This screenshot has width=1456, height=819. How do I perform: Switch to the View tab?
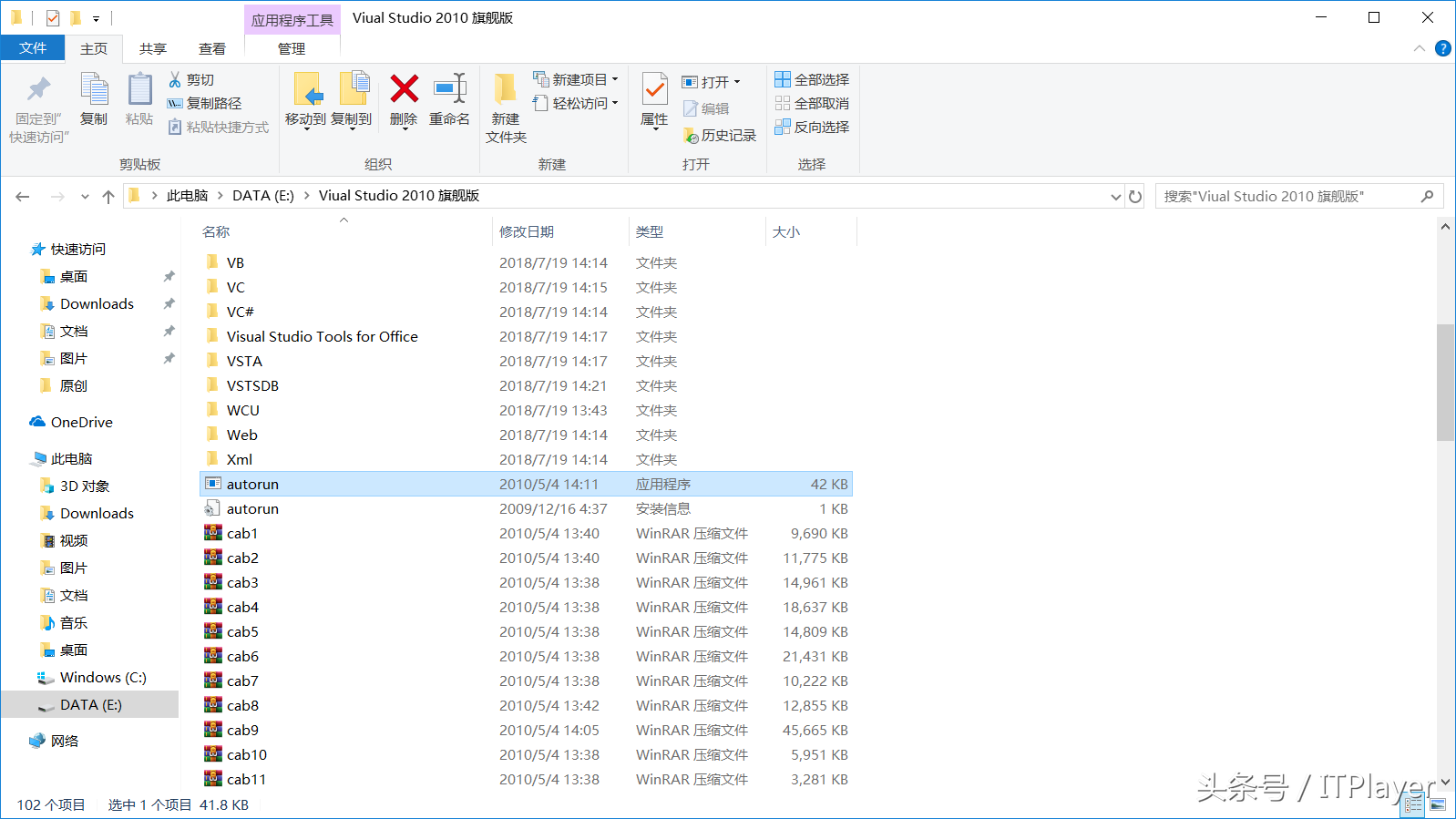click(212, 48)
